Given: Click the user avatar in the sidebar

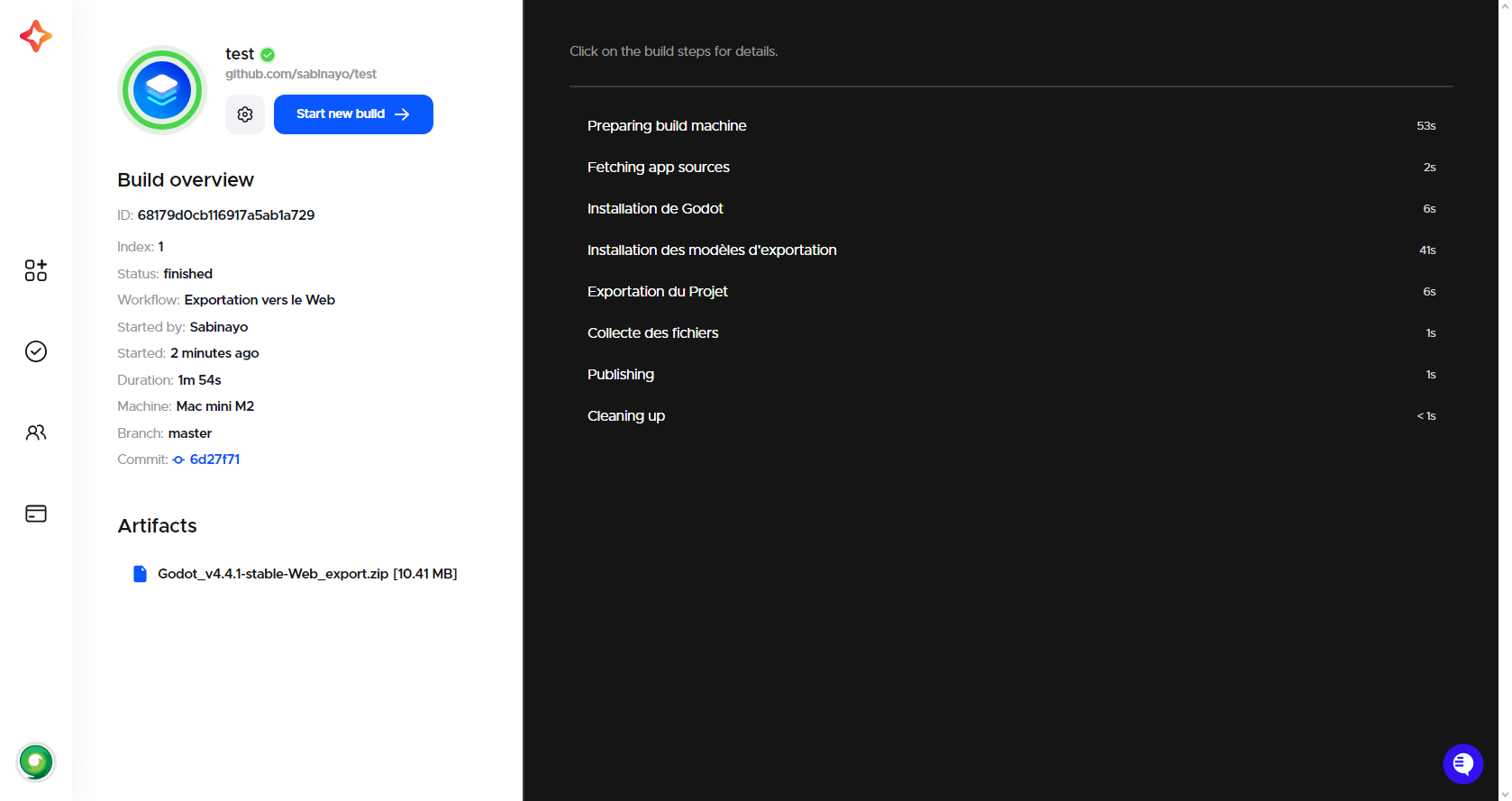Looking at the screenshot, I should (x=36, y=762).
